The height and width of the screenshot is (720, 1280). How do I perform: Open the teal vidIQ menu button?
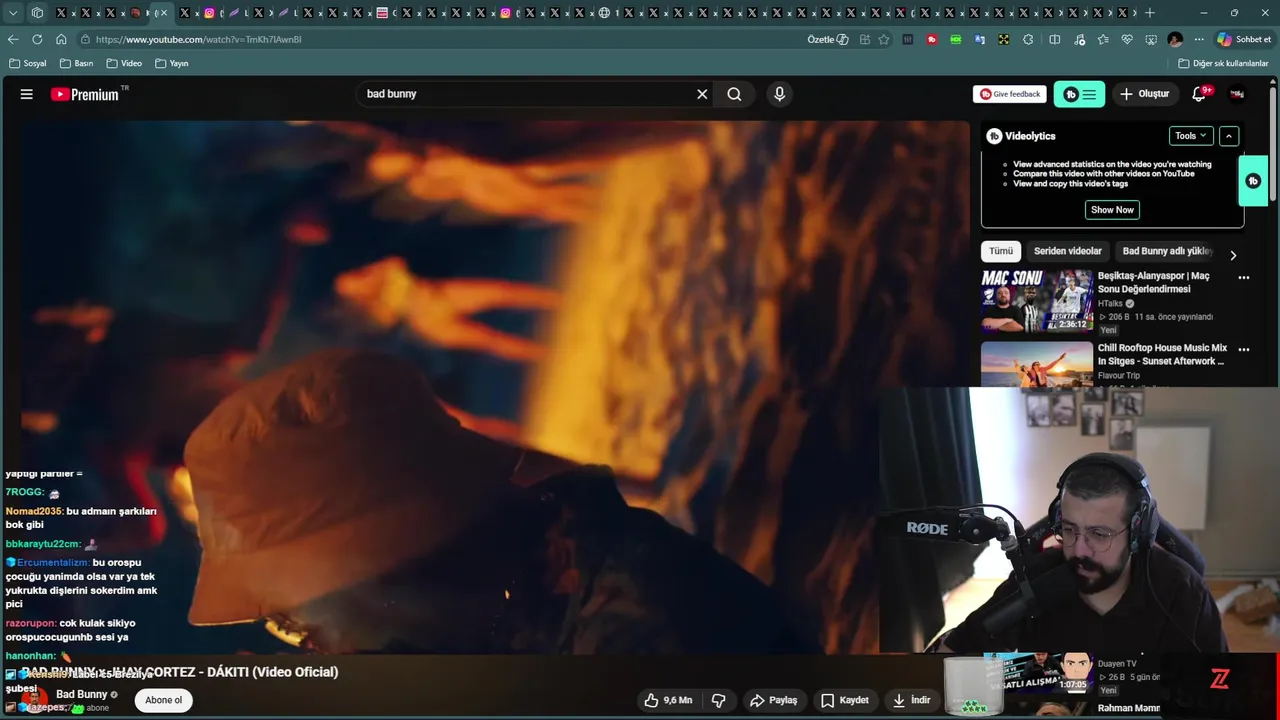(1079, 94)
